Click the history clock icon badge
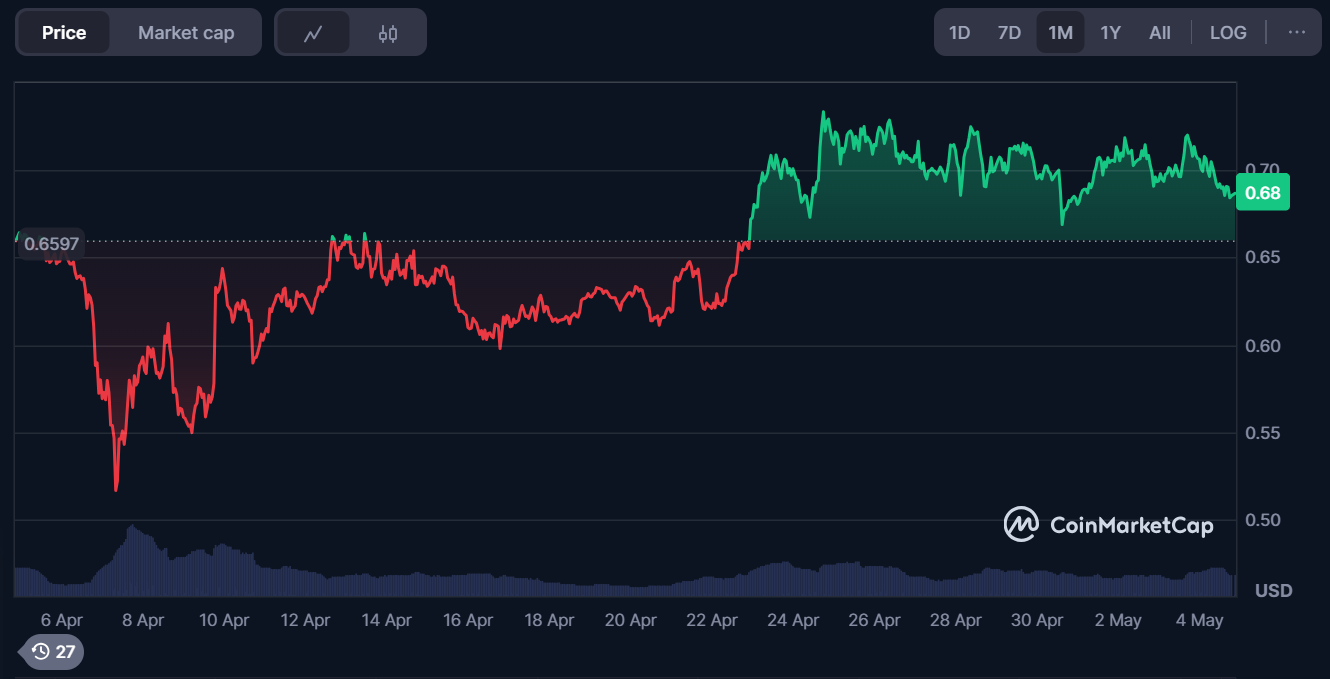Image resolution: width=1330 pixels, height=679 pixels. pyautogui.click(x=53, y=652)
